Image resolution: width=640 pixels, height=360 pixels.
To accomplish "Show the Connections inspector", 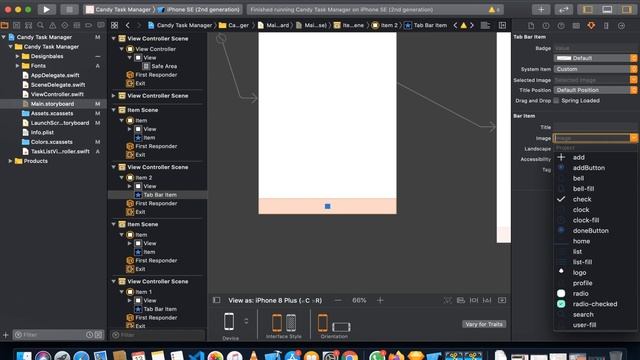I will (x=621, y=26).
